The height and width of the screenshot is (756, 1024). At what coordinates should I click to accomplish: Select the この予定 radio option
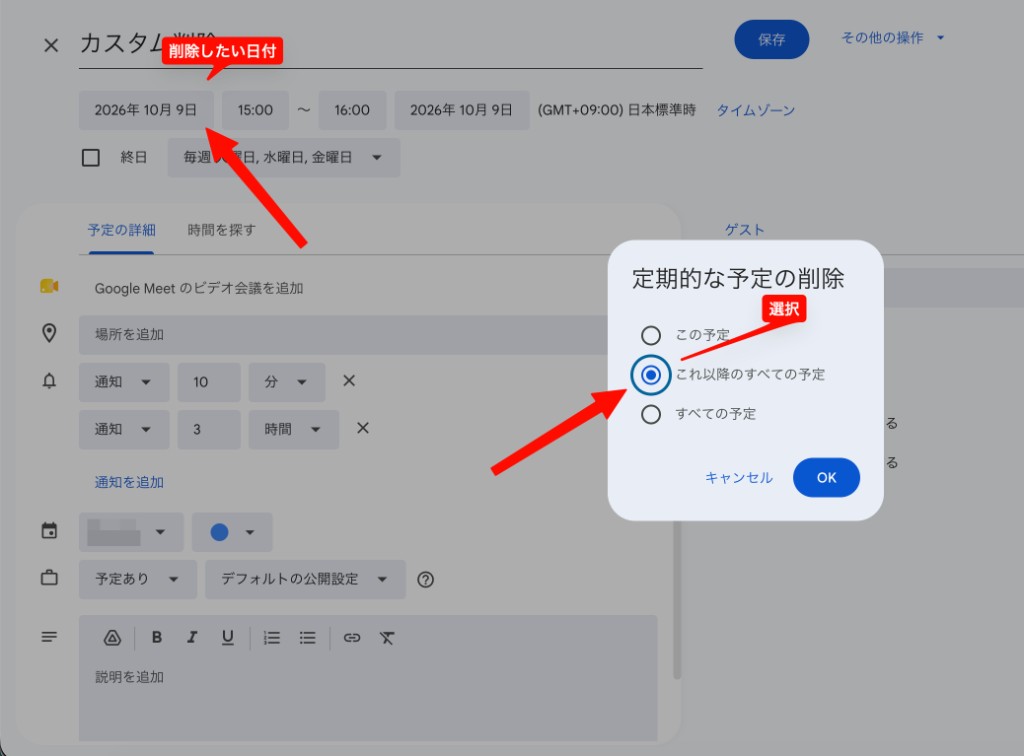click(x=650, y=336)
